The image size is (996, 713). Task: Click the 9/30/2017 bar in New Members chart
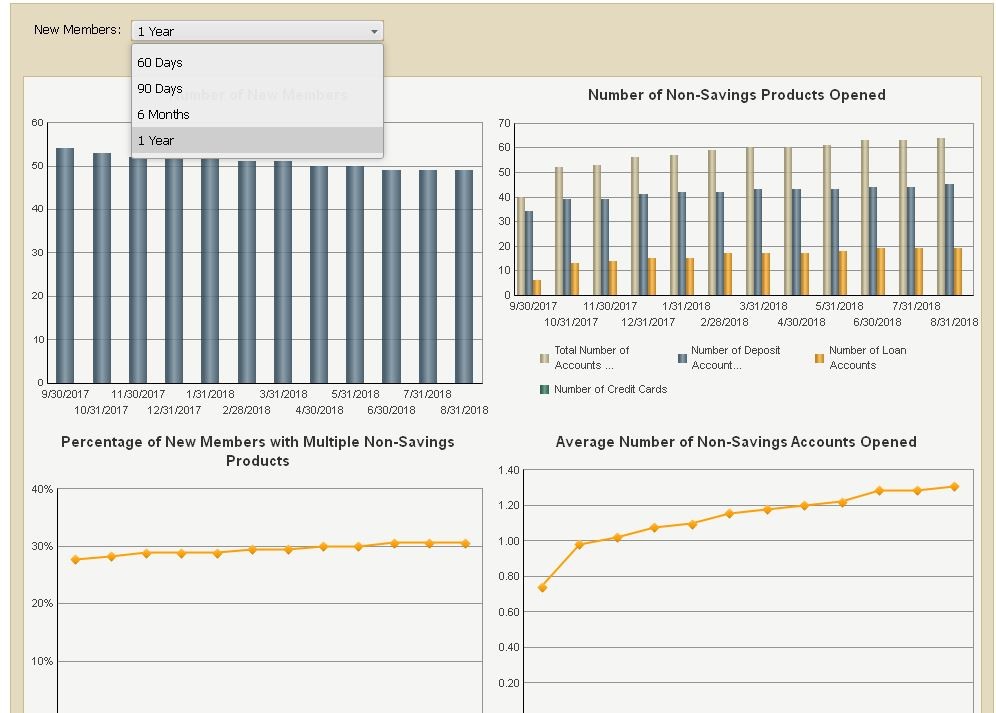(x=65, y=265)
